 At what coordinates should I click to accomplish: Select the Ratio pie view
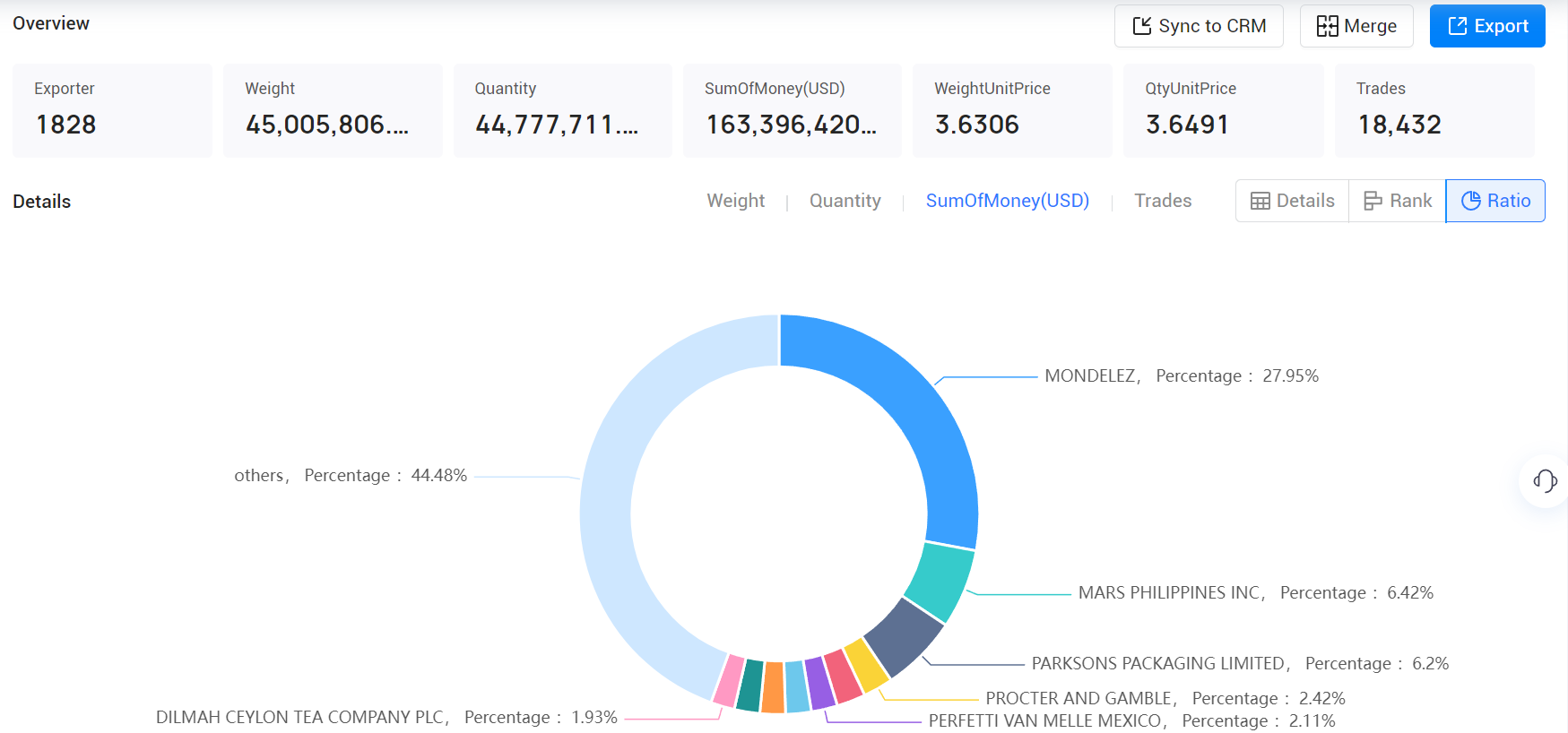[x=1495, y=201]
